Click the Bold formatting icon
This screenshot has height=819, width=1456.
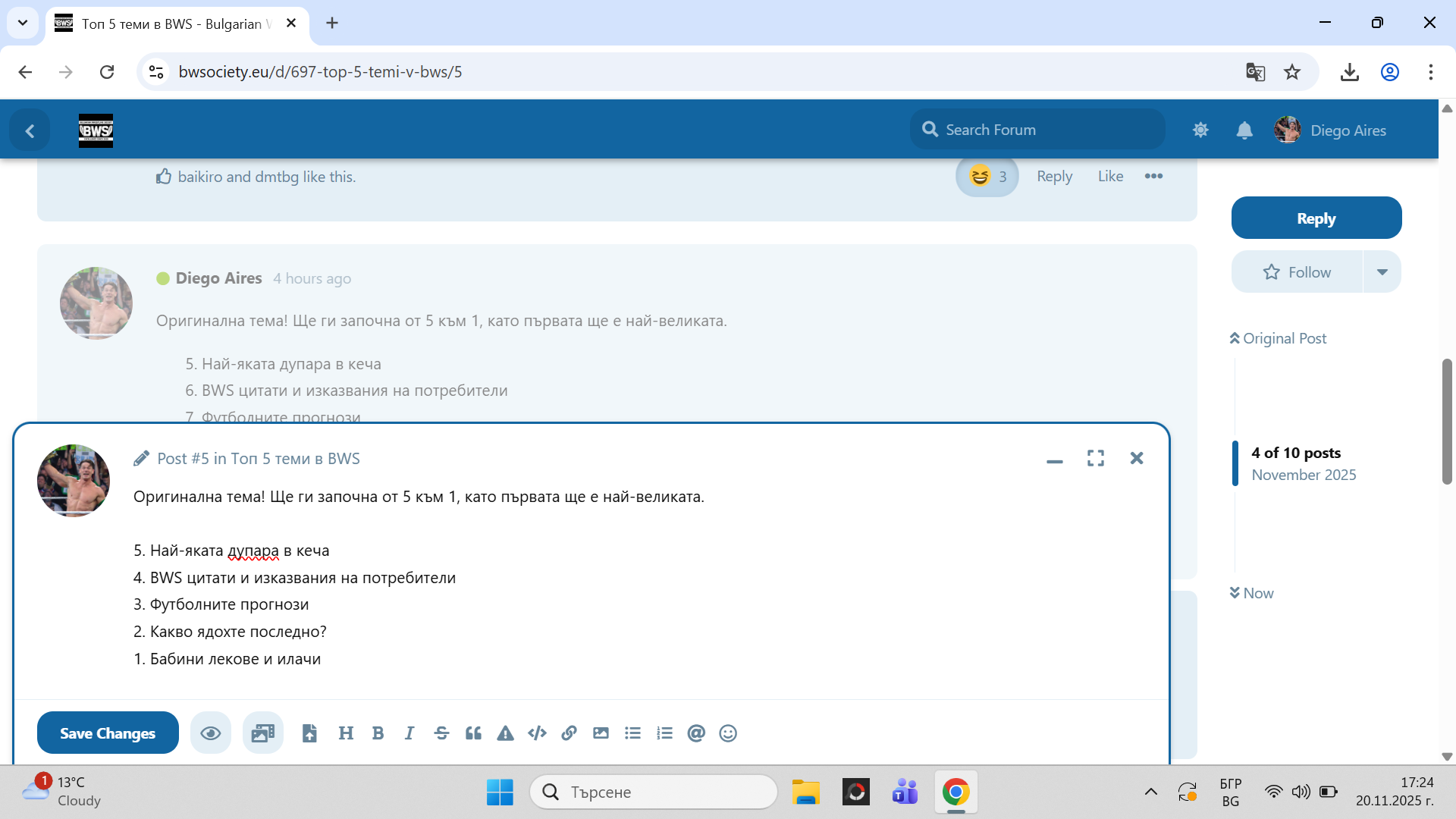pos(378,733)
